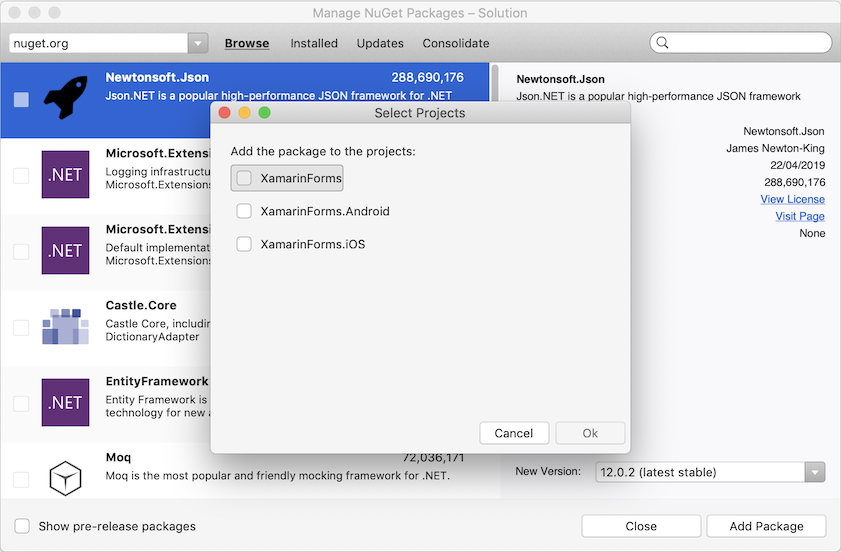Screen dimensions: 841x552
Task: Click the Add Package button
Action: pos(766,526)
